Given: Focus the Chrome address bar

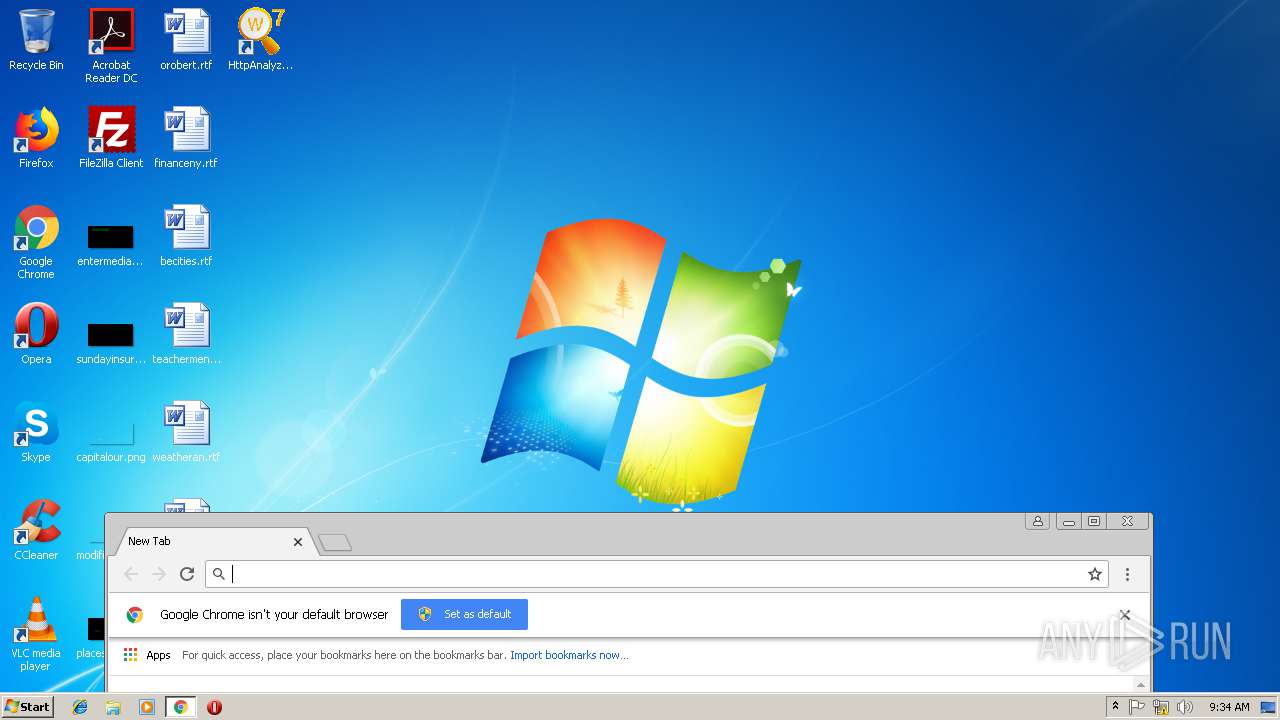Looking at the screenshot, I should click(655, 574).
